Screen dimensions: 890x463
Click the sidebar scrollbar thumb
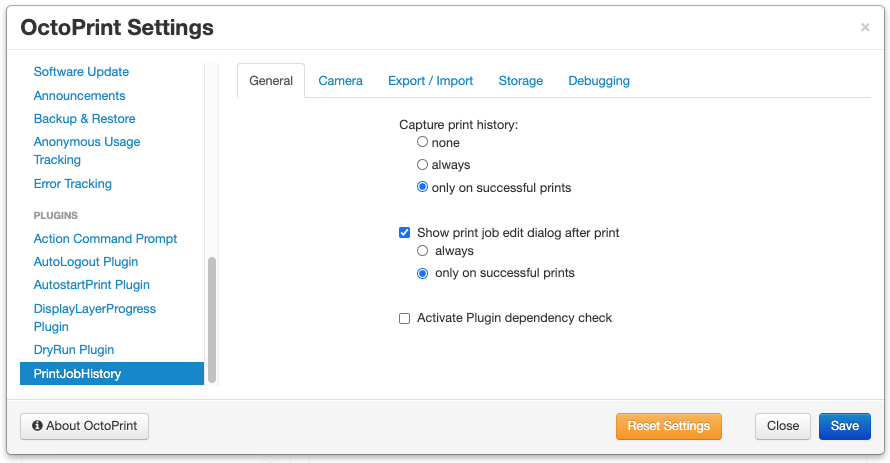[x=212, y=318]
